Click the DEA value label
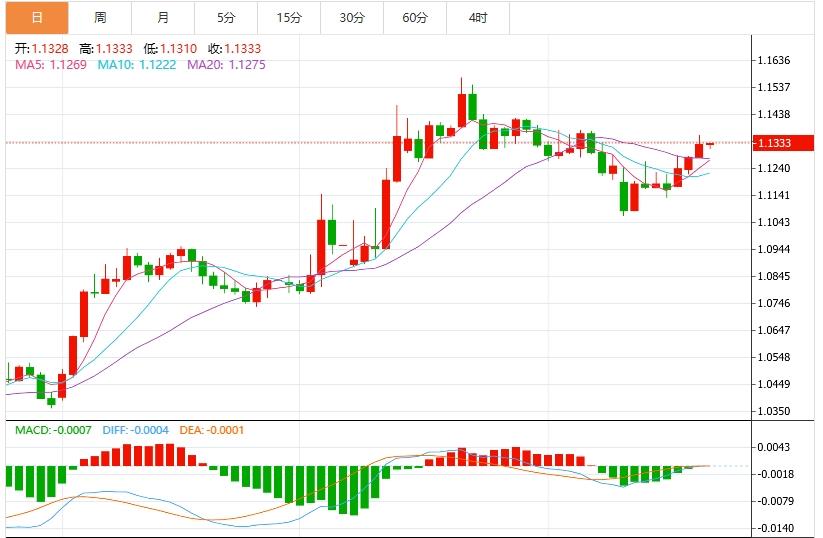Image resolution: width=823 pixels, height=538 pixels. click(211, 430)
